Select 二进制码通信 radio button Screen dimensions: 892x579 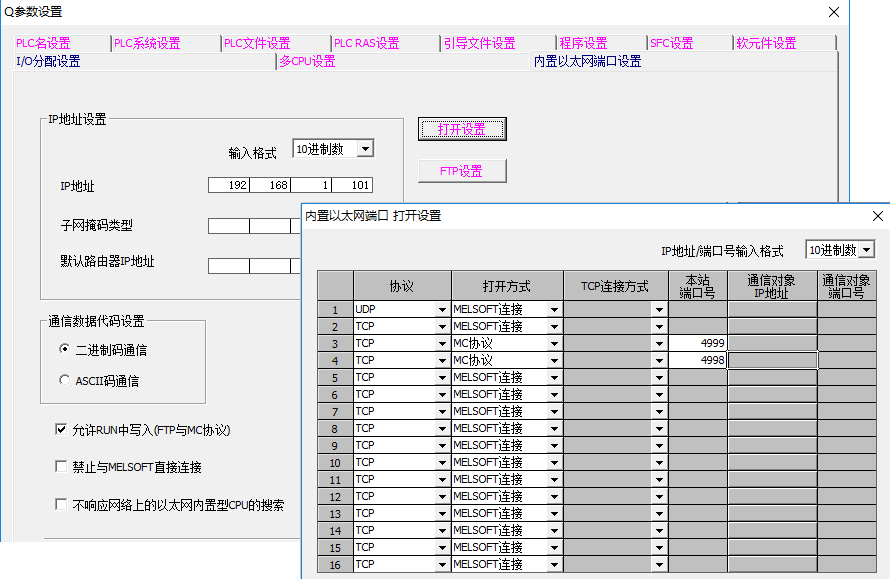click(65, 350)
